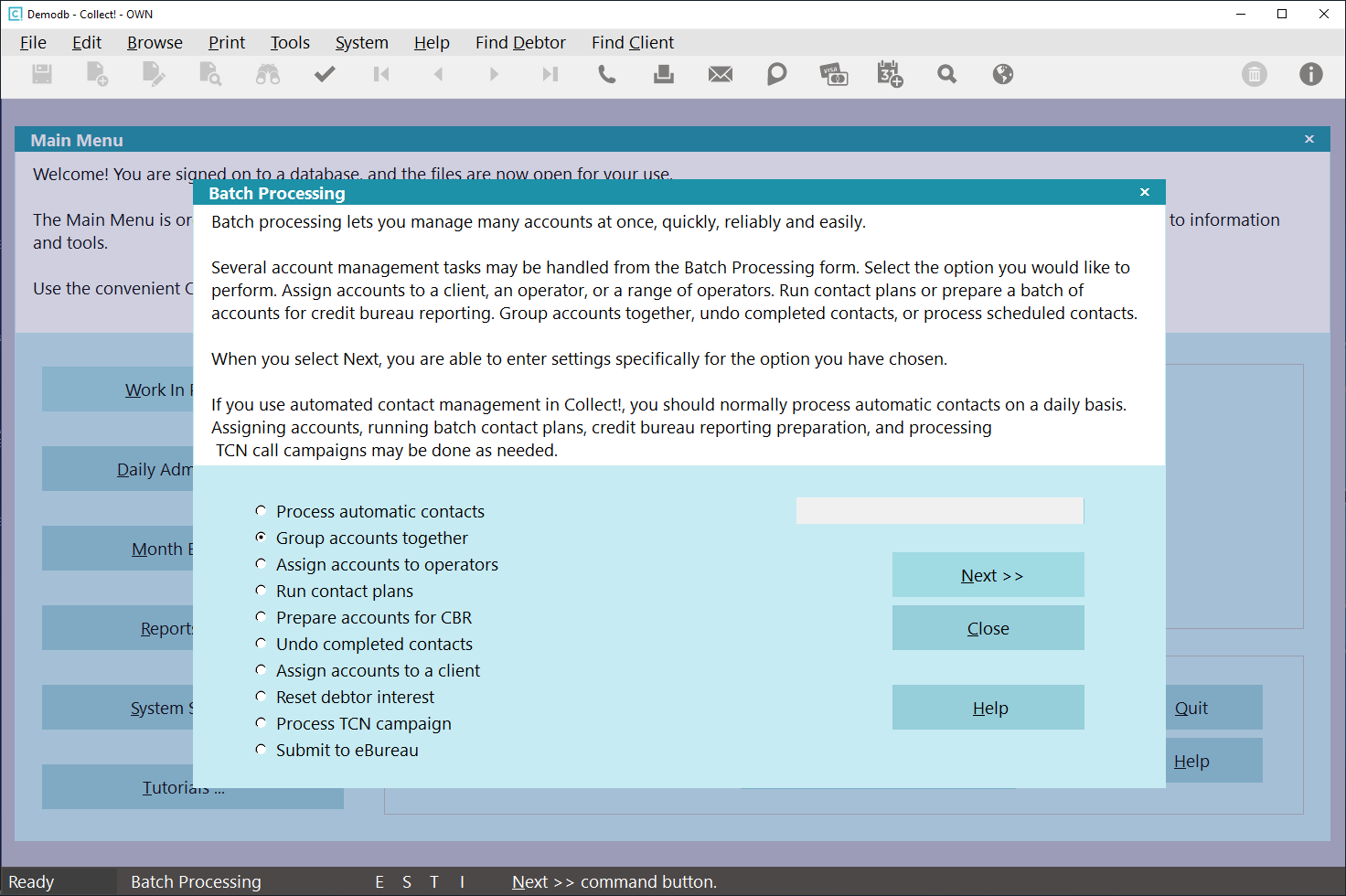Click the speech bubble note icon

click(777, 74)
